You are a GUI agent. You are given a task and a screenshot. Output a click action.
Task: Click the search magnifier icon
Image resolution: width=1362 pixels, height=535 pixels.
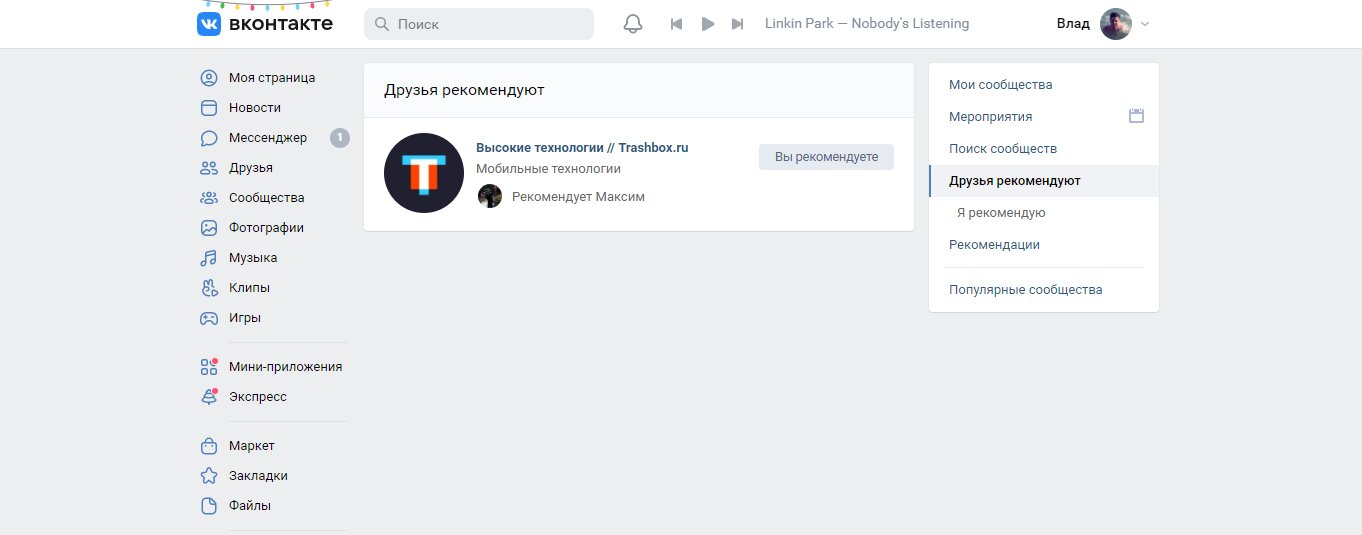382,24
